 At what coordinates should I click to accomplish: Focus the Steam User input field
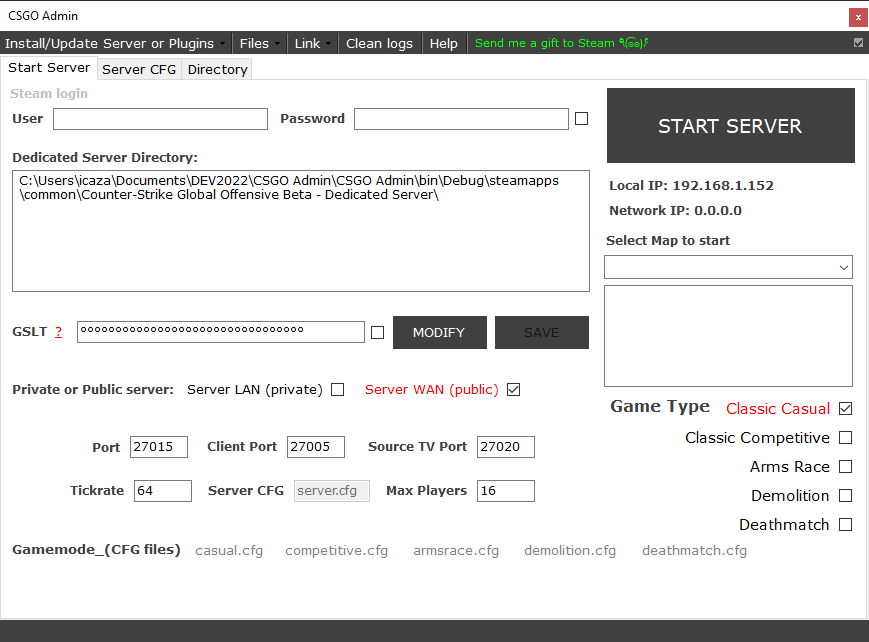tap(160, 119)
